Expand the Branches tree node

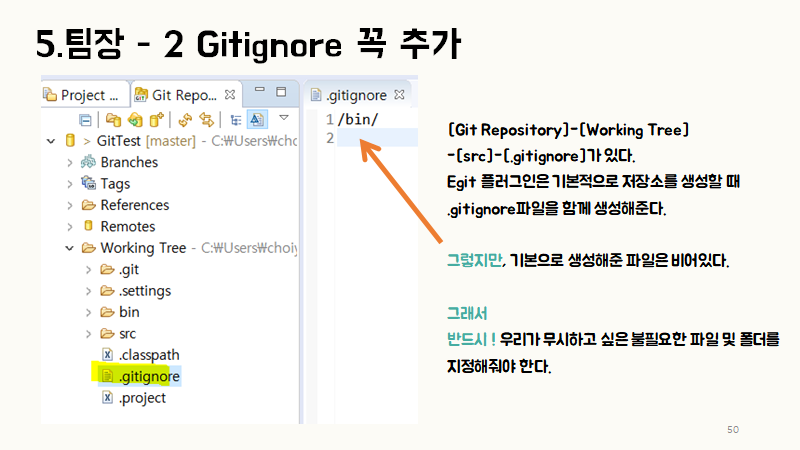tap(69, 162)
